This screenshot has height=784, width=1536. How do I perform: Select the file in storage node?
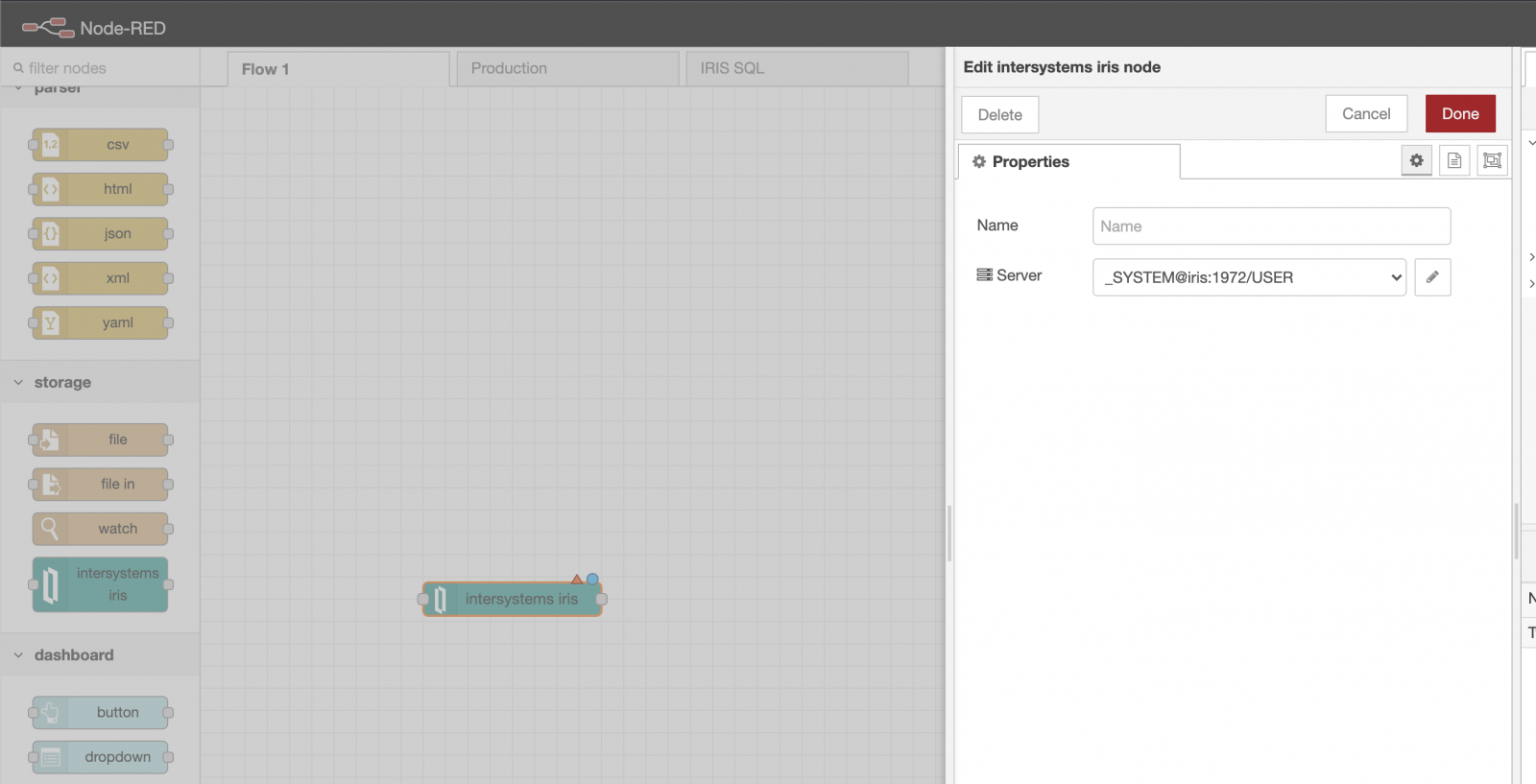click(100, 485)
